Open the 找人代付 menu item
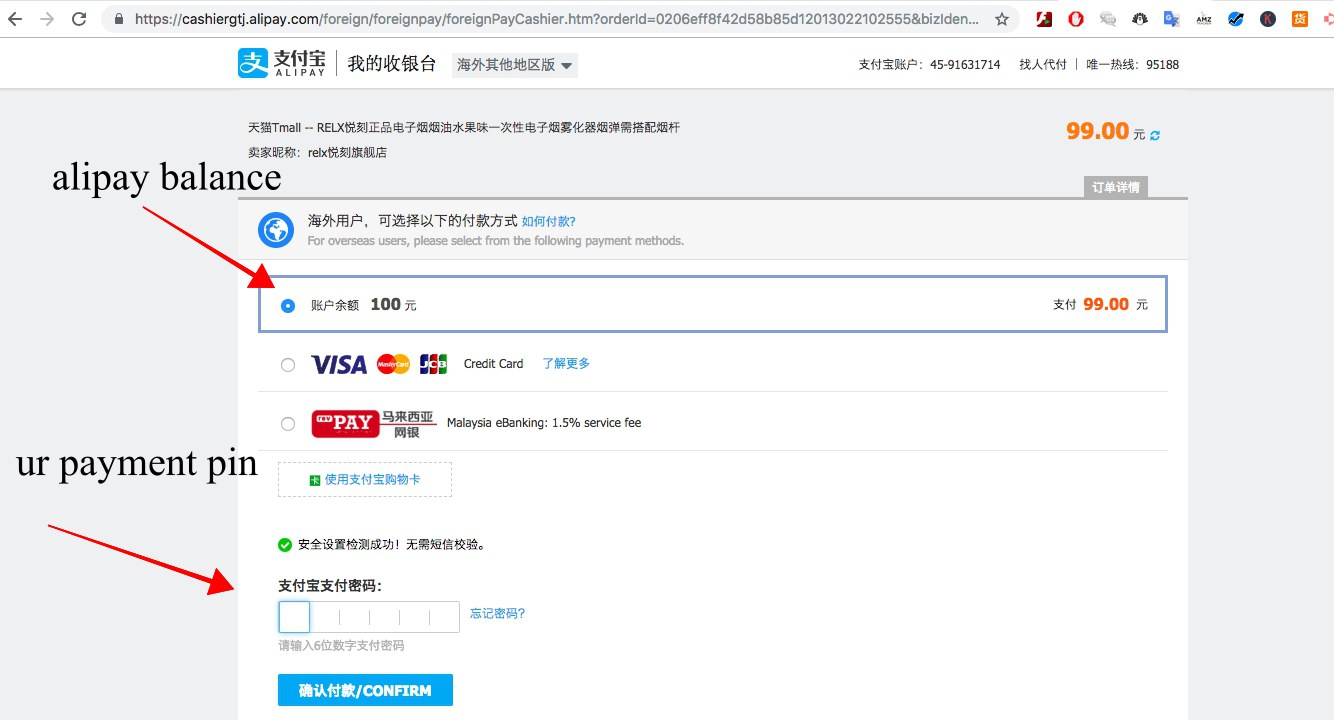The image size is (1334, 720). (1043, 64)
